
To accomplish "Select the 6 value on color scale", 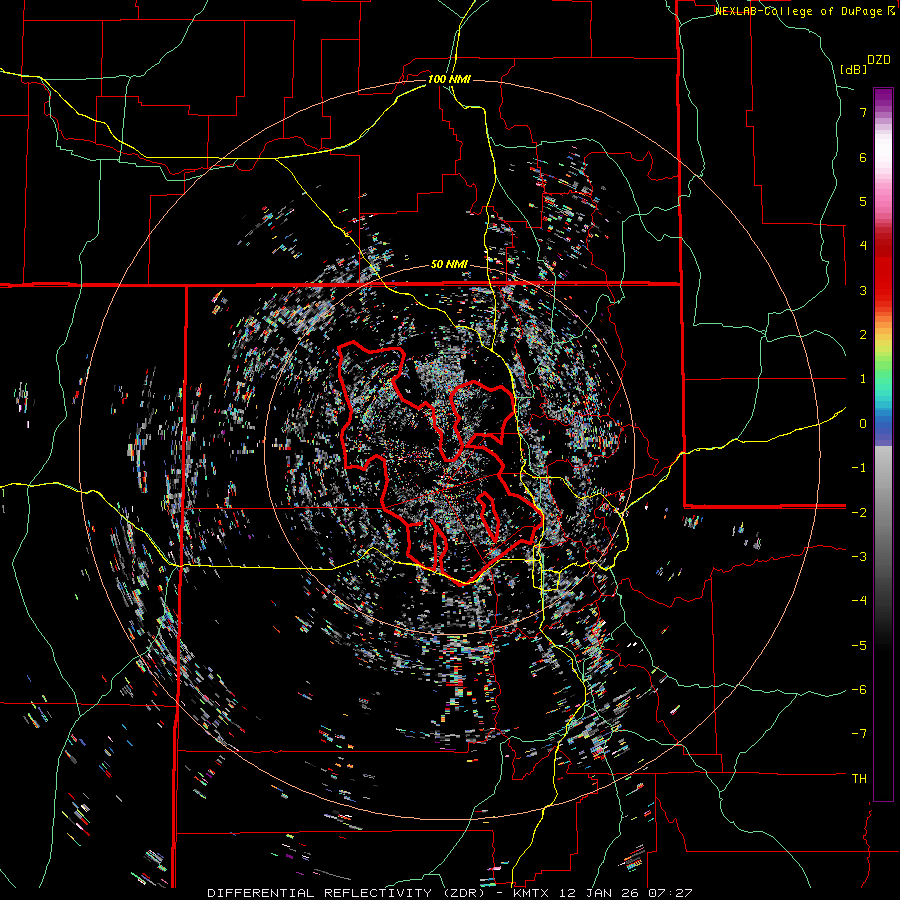I will tap(863, 157).
